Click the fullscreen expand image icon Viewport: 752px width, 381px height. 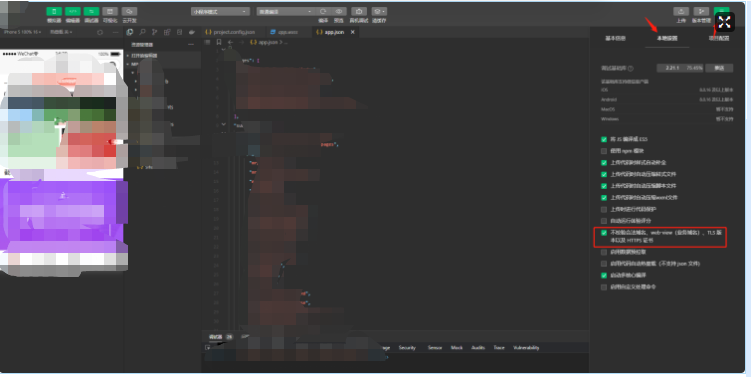(x=724, y=22)
